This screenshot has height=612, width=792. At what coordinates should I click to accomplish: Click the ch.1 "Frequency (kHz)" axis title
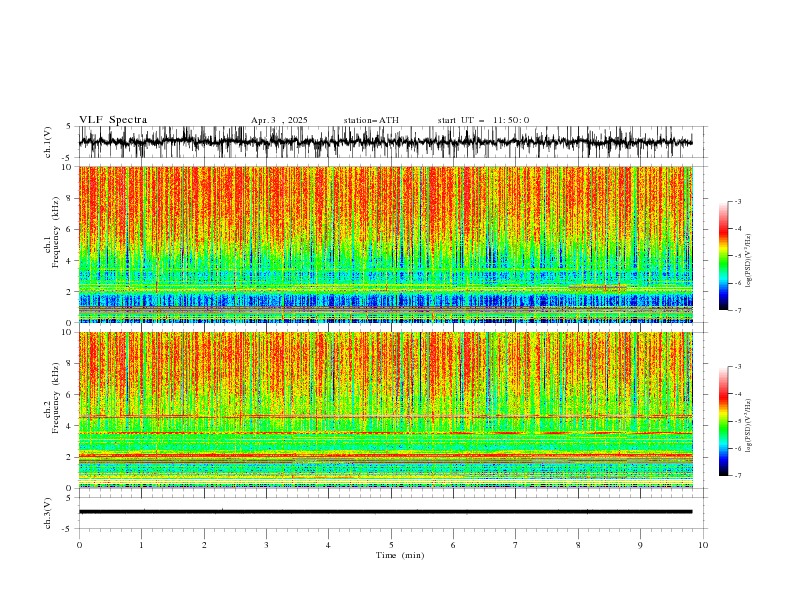coord(57,233)
